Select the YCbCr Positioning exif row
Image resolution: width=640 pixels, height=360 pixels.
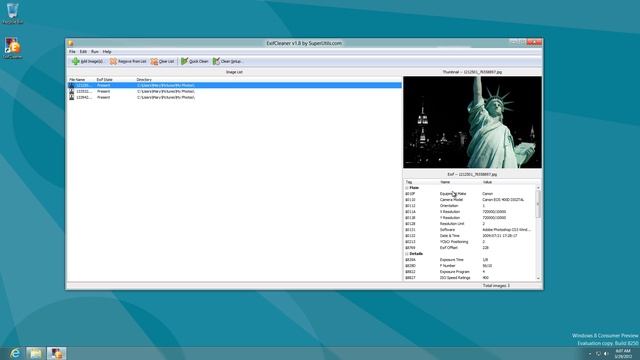[x=469, y=242]
